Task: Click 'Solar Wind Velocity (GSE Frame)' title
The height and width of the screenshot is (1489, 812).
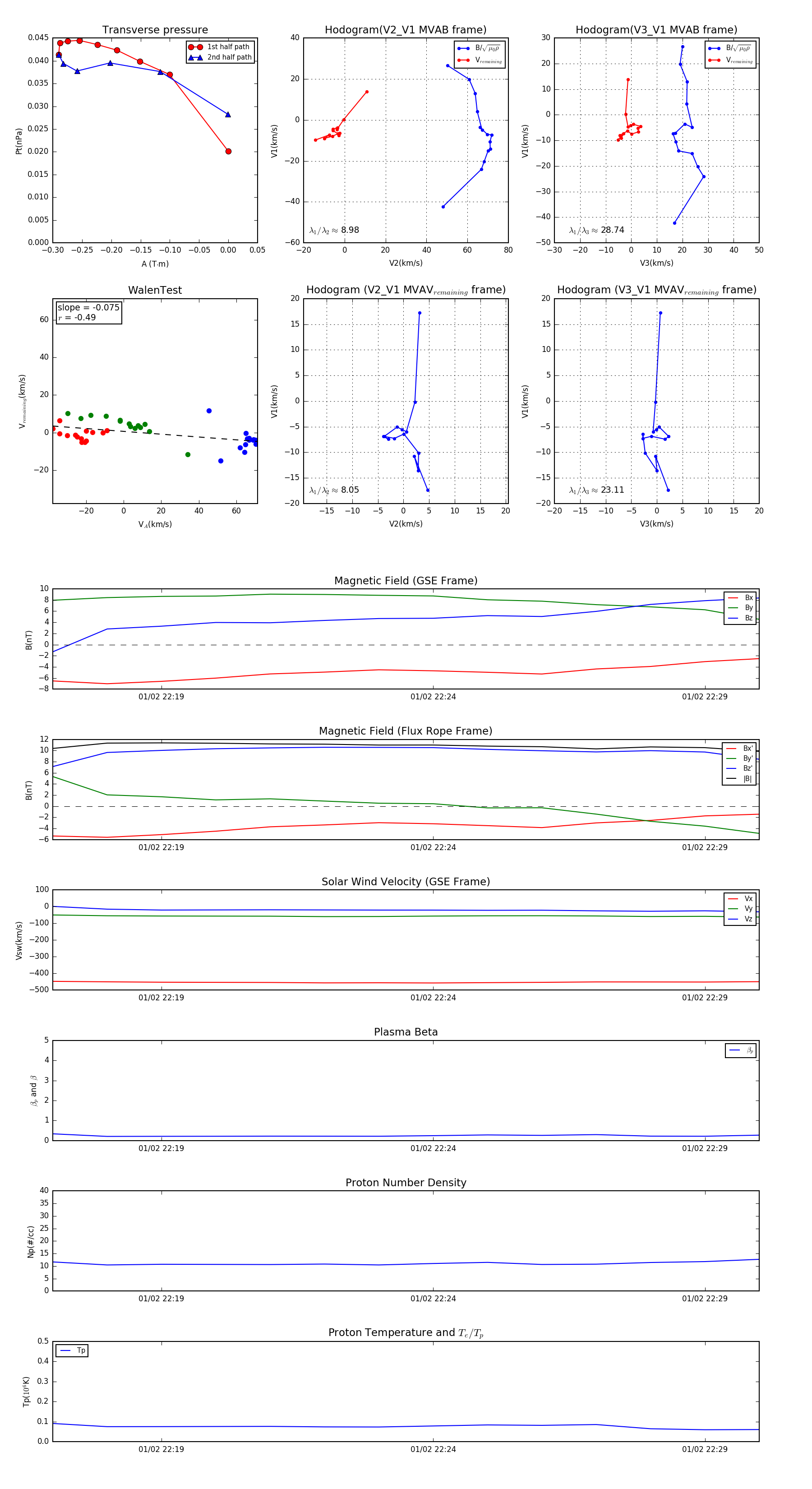Action: pos(406,882)
